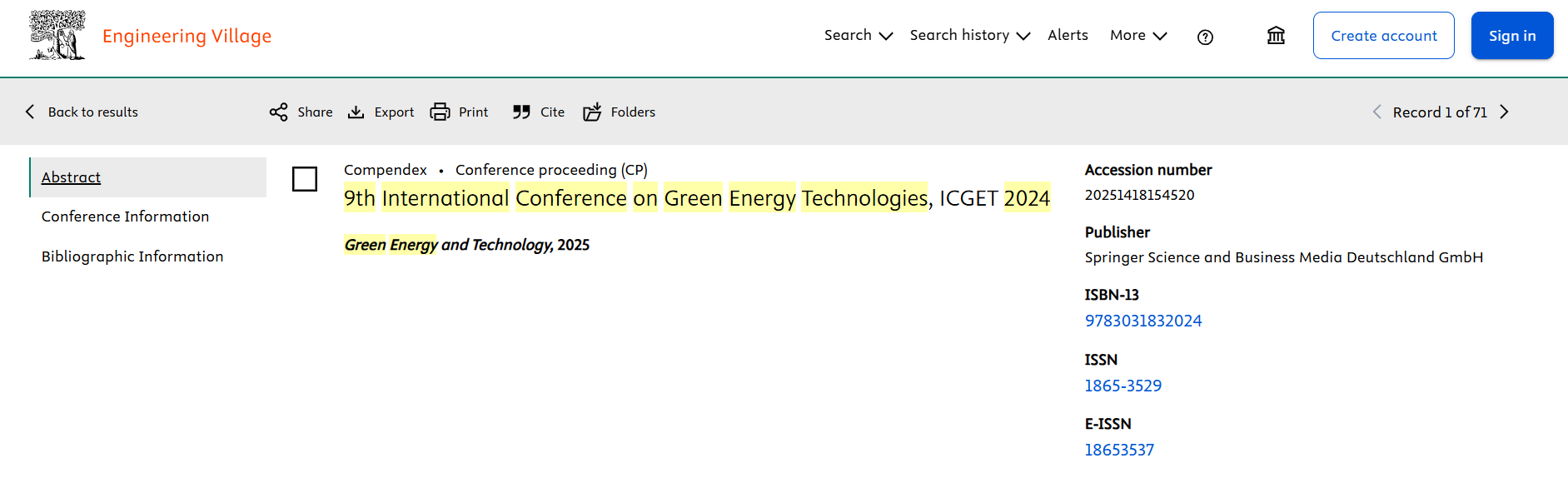Click the Create account button
Screen dimensions: 1568x478
[1383, 35]
